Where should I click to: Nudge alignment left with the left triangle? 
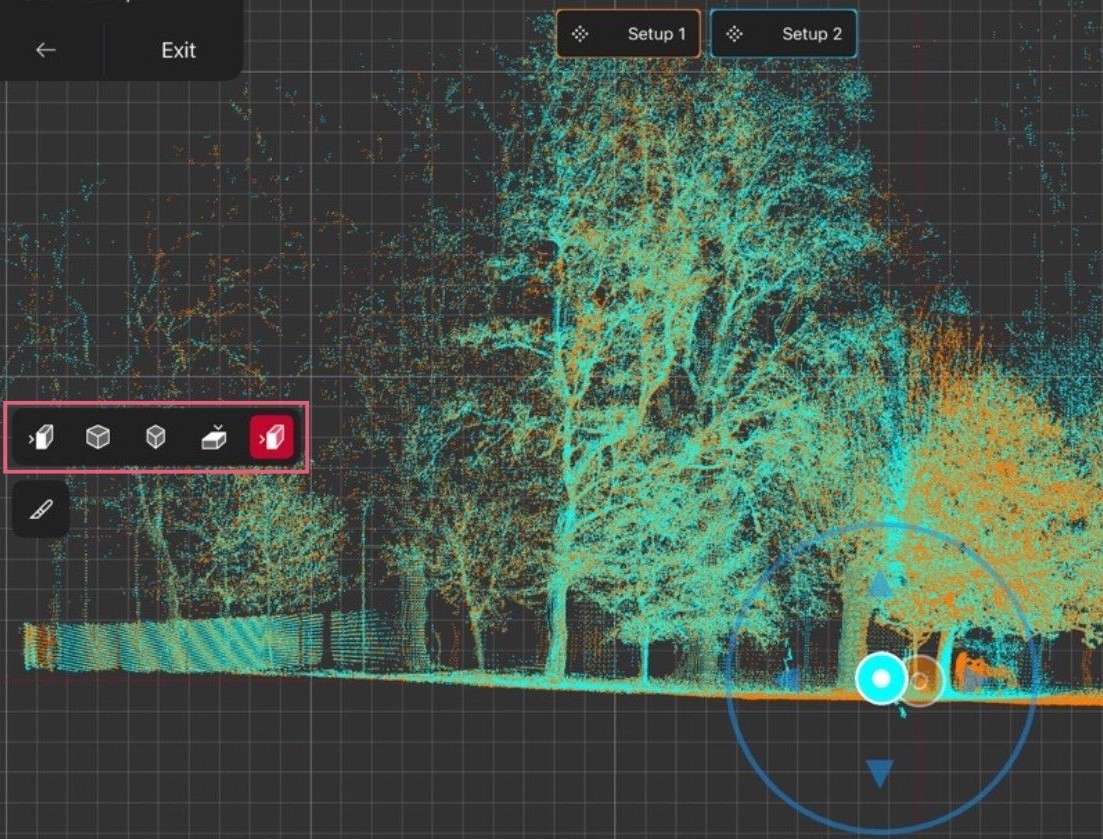click(x=790, y=679)
